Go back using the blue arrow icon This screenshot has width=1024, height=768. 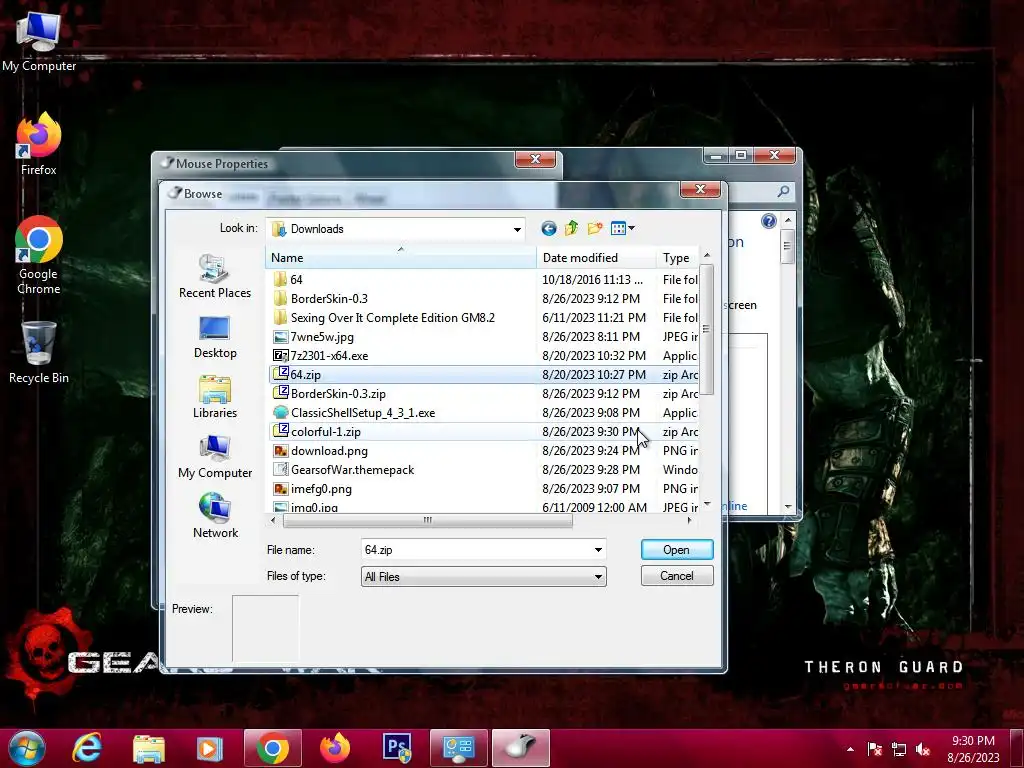549,228
